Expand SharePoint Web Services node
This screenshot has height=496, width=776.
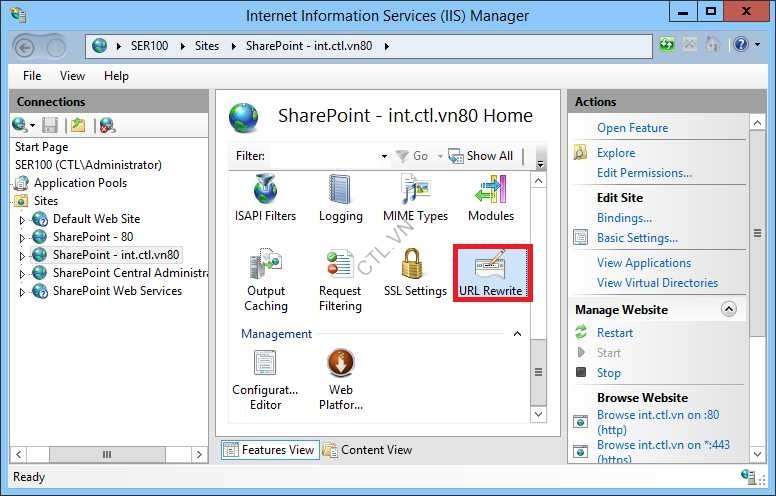[x=22, y=292]
